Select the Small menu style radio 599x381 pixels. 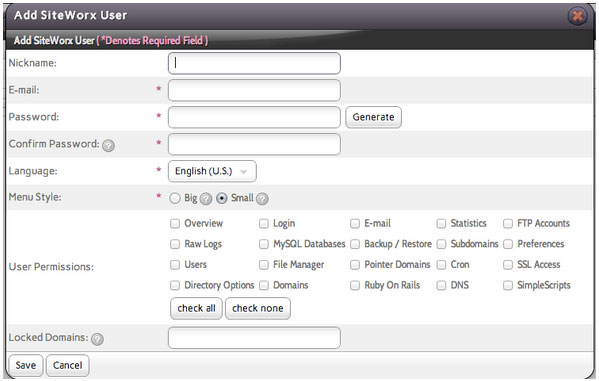click(222, 198)
